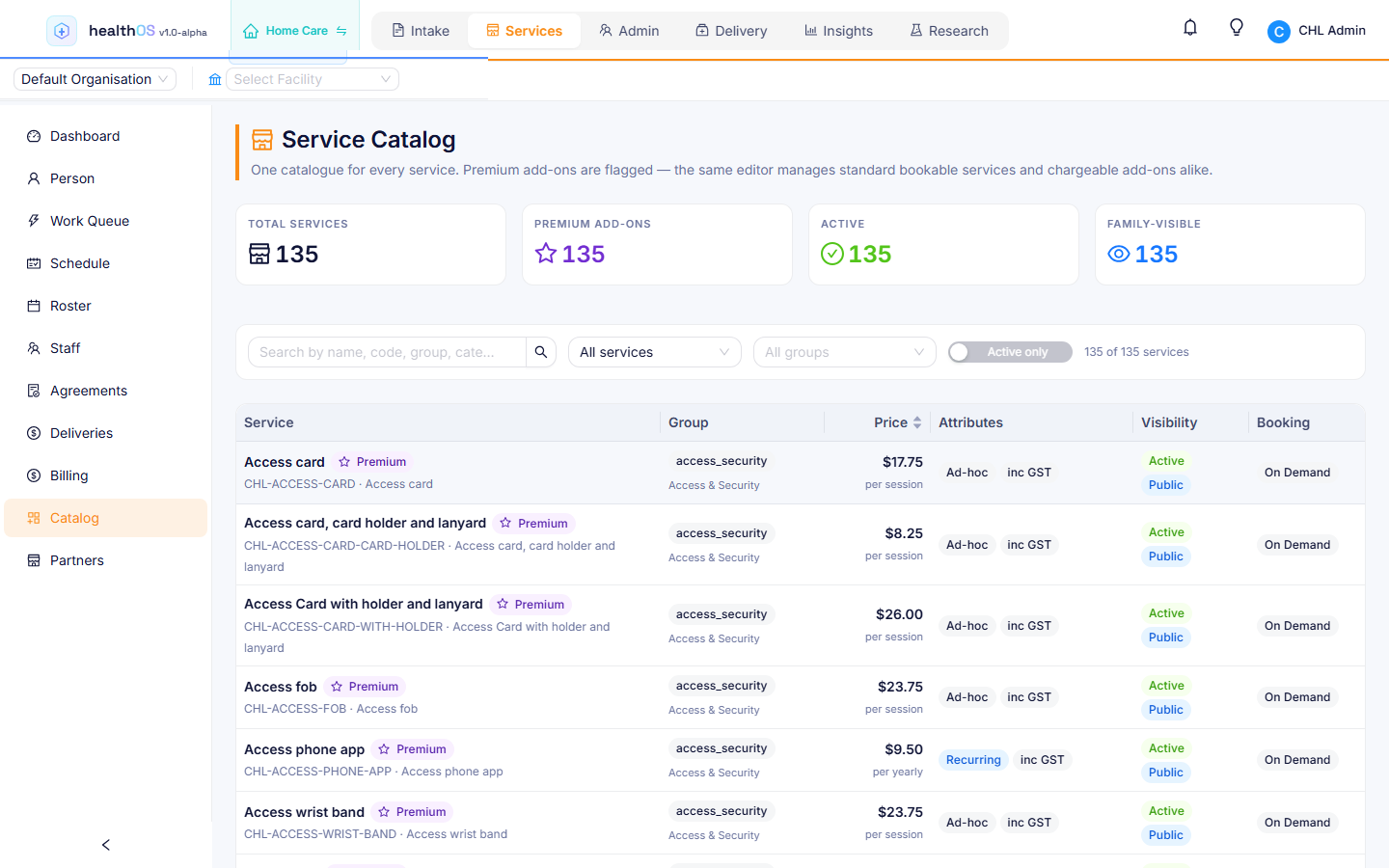The image size is (1389, 868).
Task: Open Dashboard from the sidebar
Action: (106, 136)
